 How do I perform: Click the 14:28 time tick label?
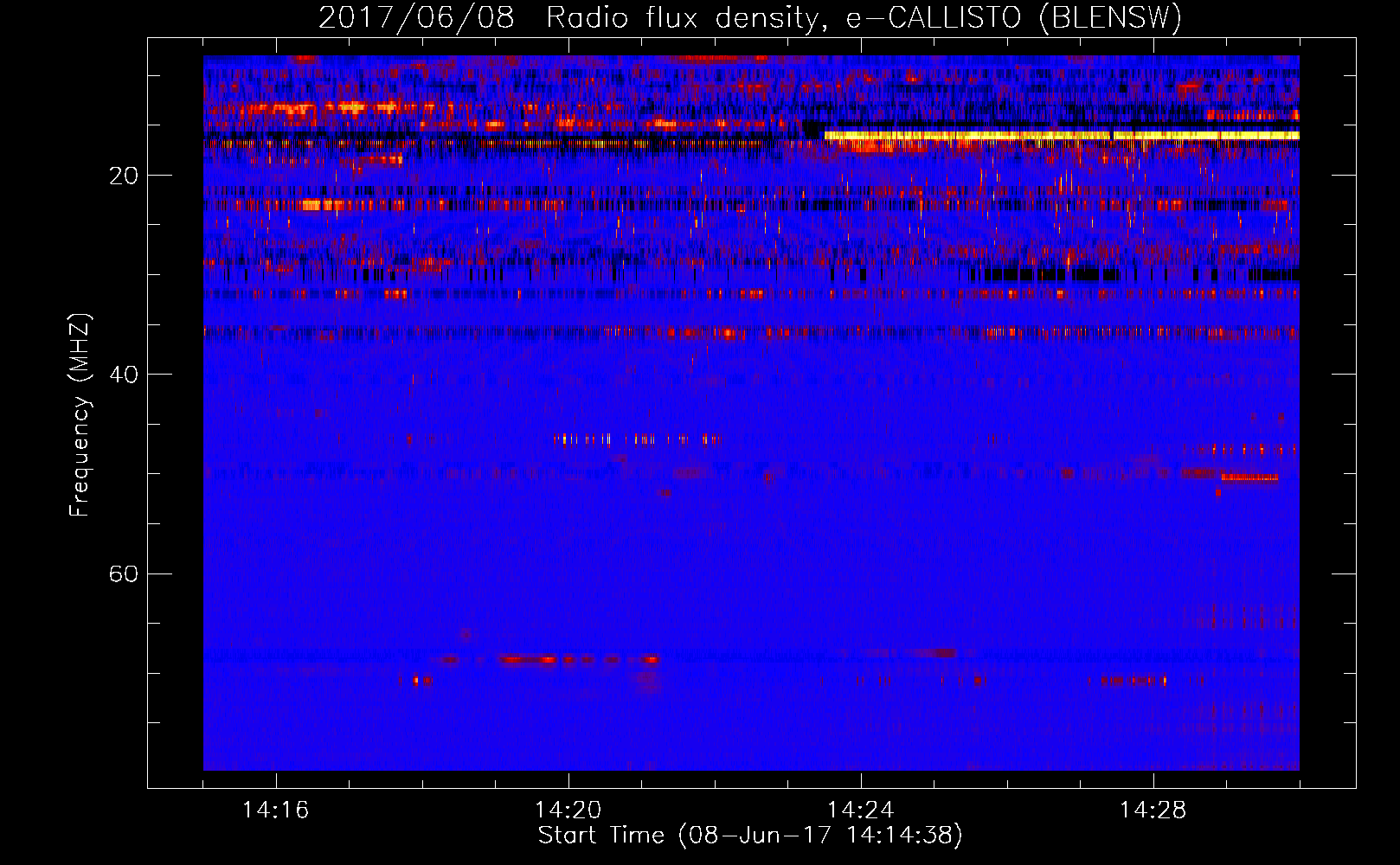pos(1153,811)
